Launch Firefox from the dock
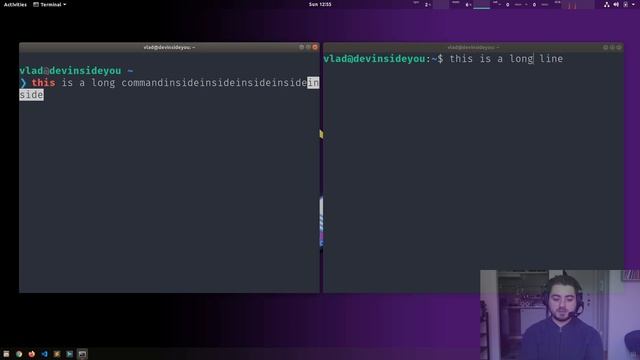This screenshot has height=360, width=640. (32, 354)
